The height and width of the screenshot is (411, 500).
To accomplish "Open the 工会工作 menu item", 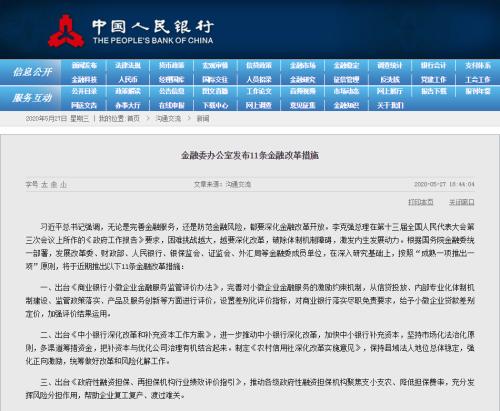I will pyautogui.click(x=478, y=79).
